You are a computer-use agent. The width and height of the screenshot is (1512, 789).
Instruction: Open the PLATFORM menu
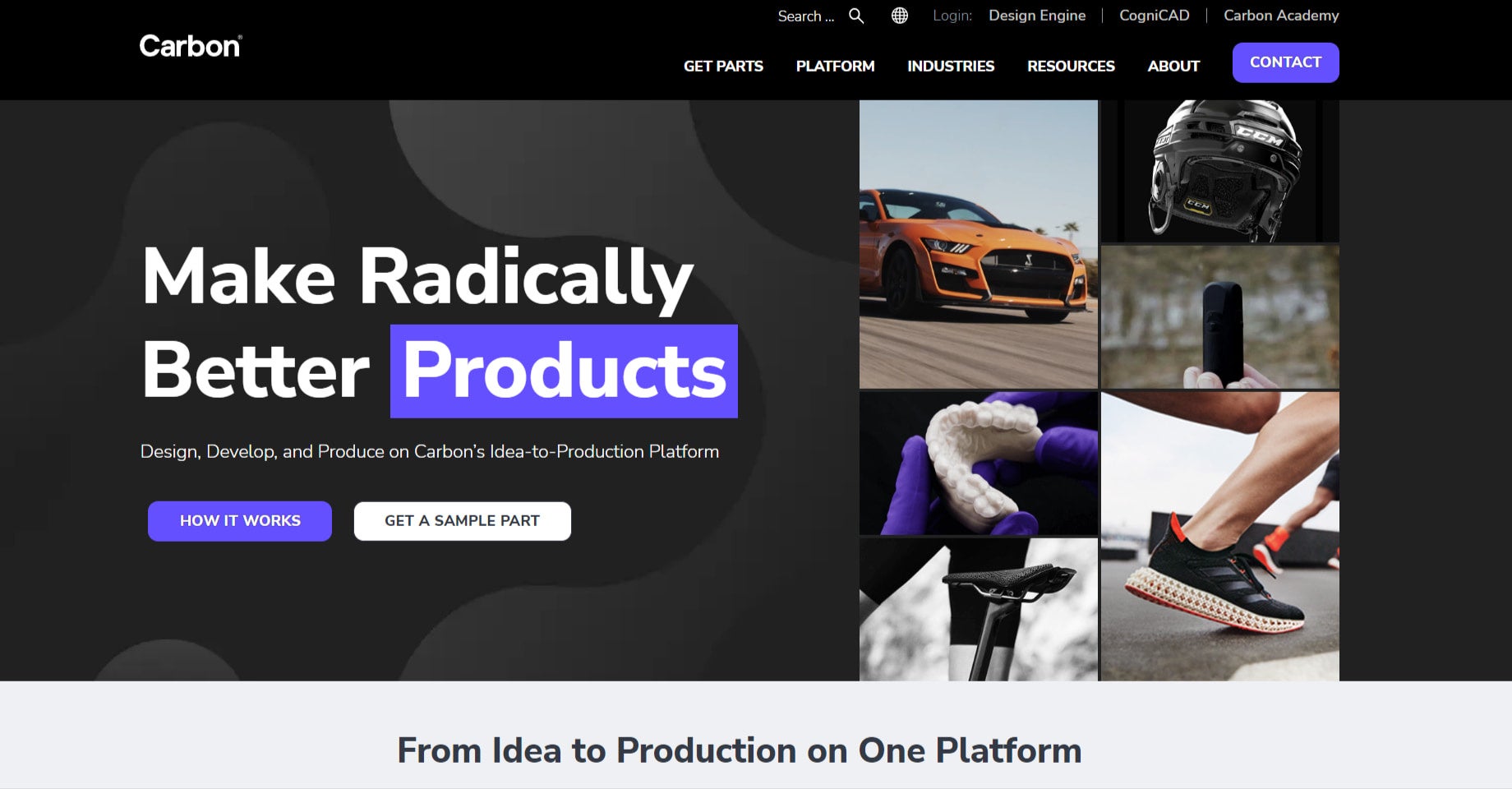[x=835, y=66]
